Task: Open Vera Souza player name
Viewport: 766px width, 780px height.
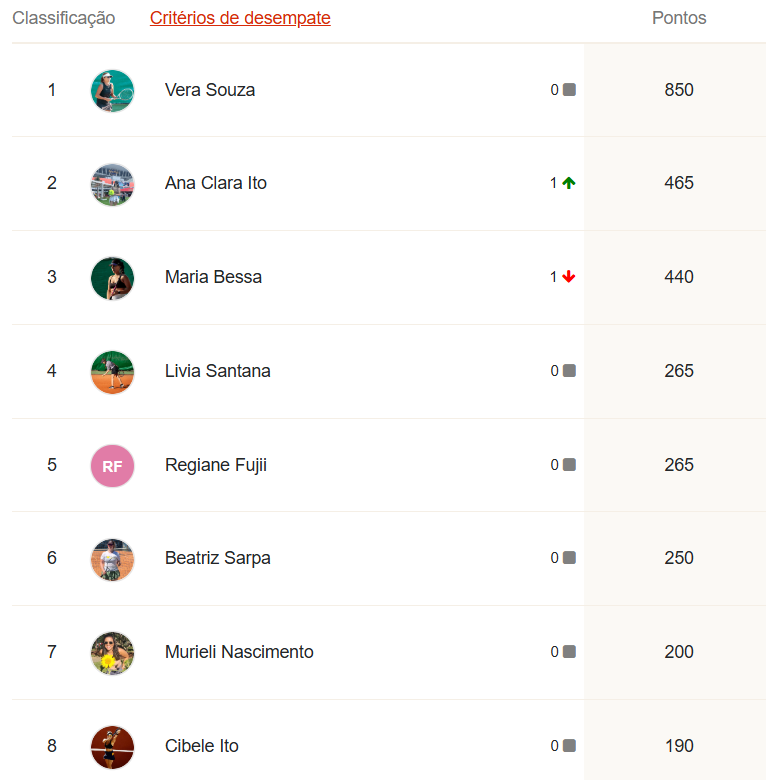Action: click(210, 90)
